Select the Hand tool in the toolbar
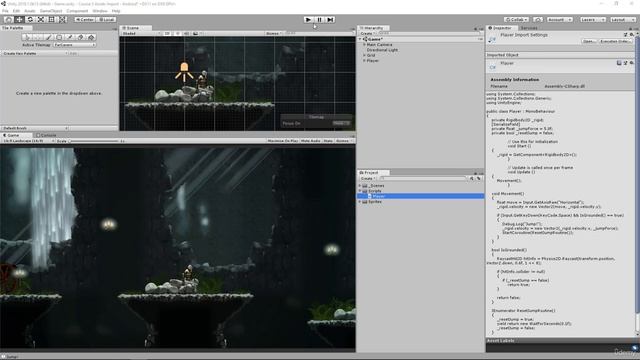The height and width of the screenshot is (360, 640). pos(8,19)
